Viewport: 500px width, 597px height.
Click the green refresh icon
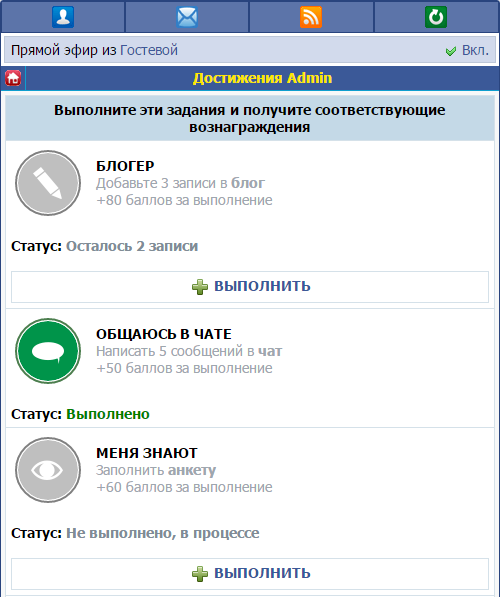[436, 17]
